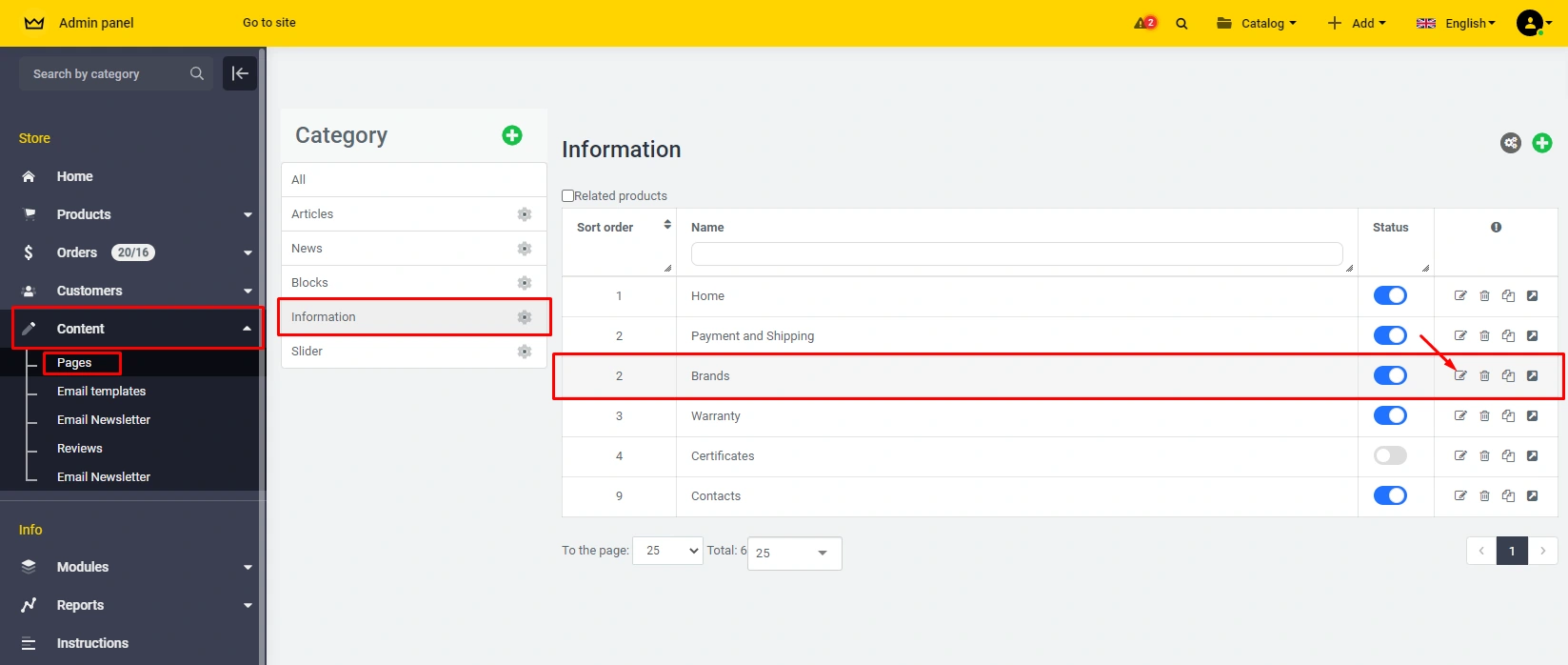Open notifications warning icon in top bar
Image resolution: width=1568 pixels, height=665 pixels.
[1144, 23]
